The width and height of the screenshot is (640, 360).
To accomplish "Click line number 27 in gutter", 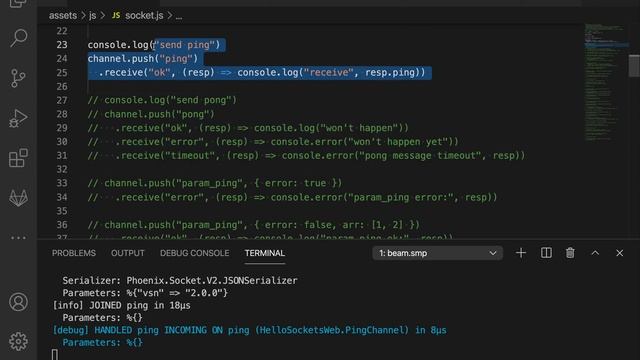I will (x=62, y=100).
